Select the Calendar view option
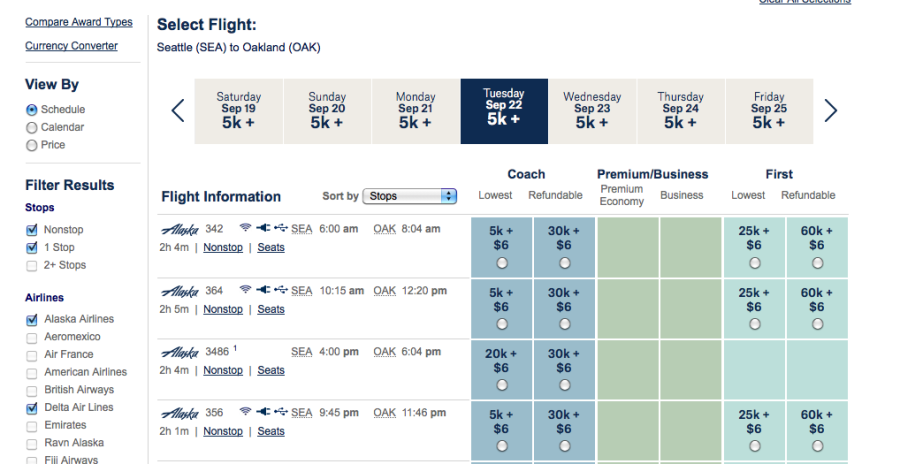Screen dimensions: 900x464 pos(32,128)
